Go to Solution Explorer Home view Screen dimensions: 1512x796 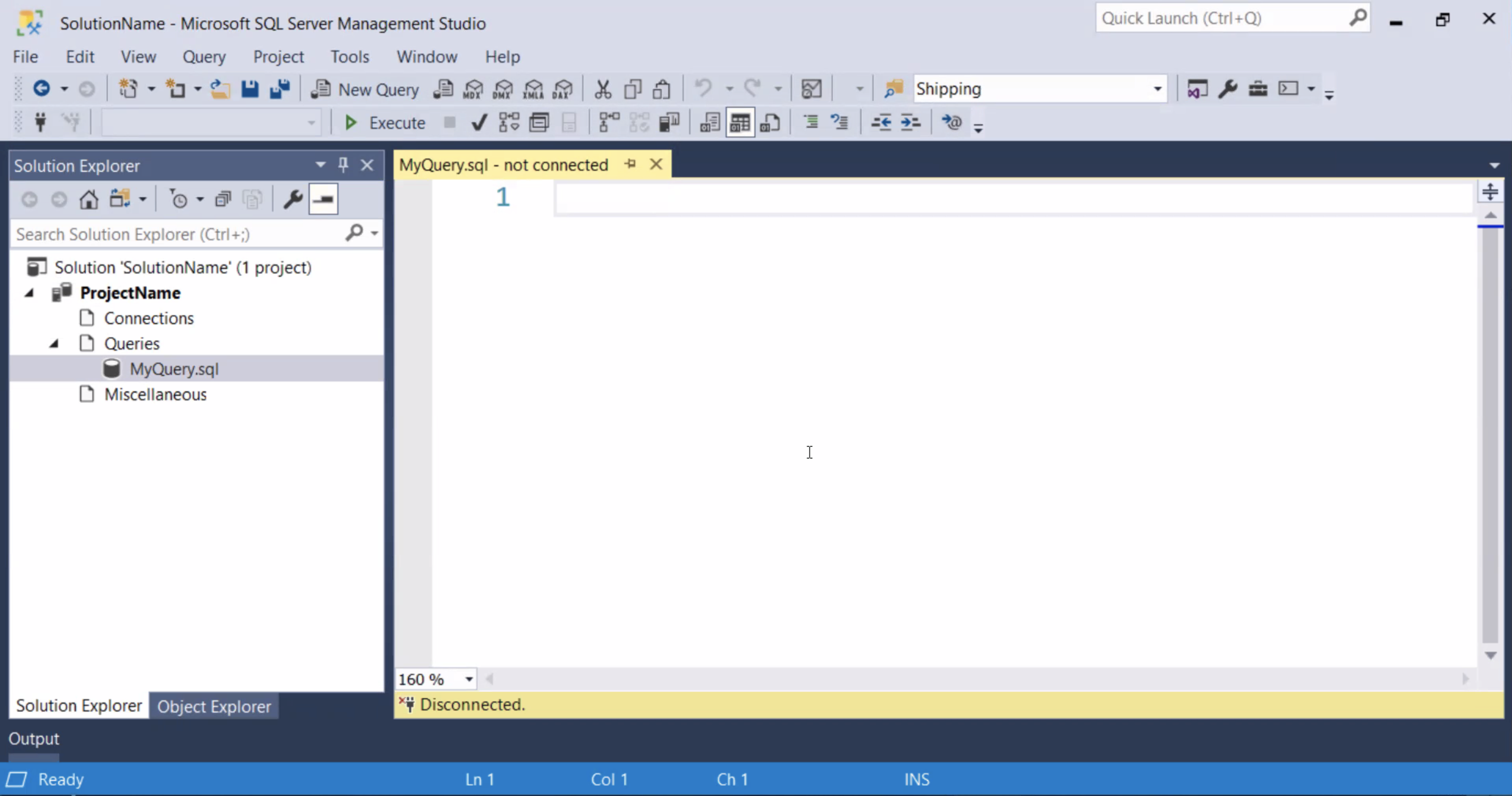(89, 199)
